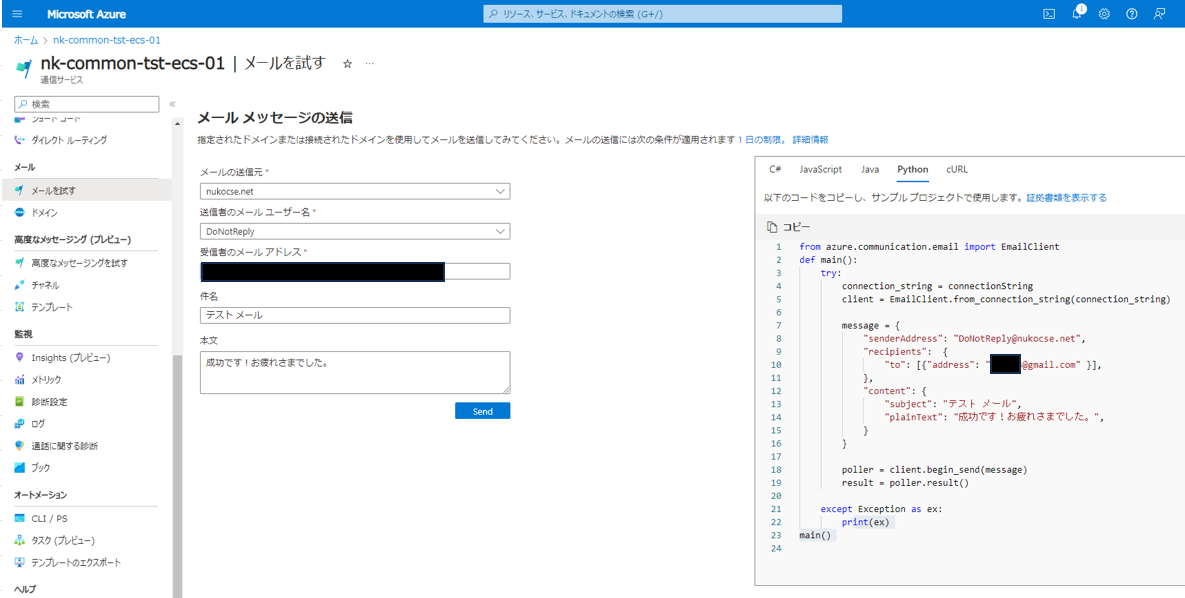Click the チャネル sidebar icon
1185x598 pixels.
(x=20, y=285)
